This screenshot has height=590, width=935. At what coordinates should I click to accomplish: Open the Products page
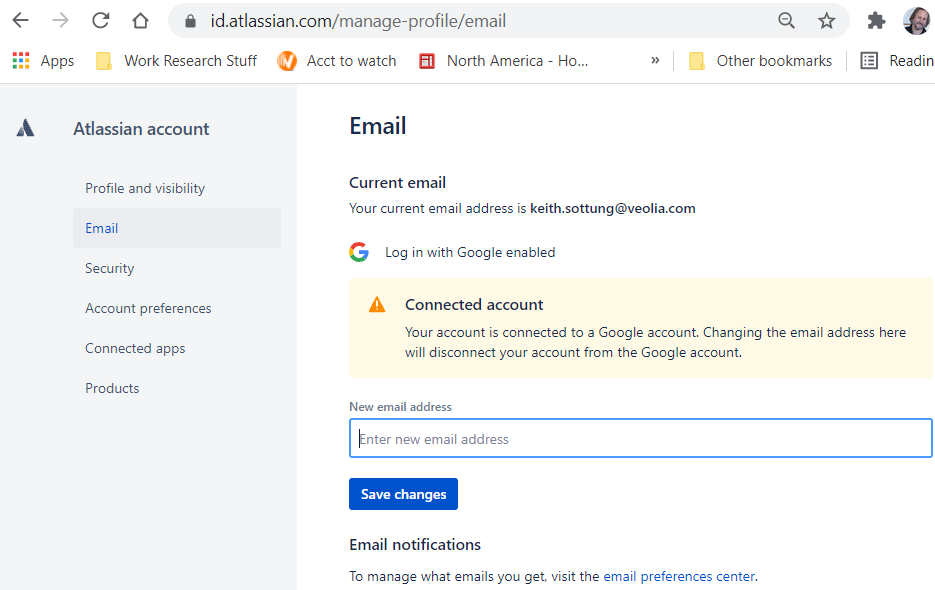pyautogui.click(x=112, y=388)
